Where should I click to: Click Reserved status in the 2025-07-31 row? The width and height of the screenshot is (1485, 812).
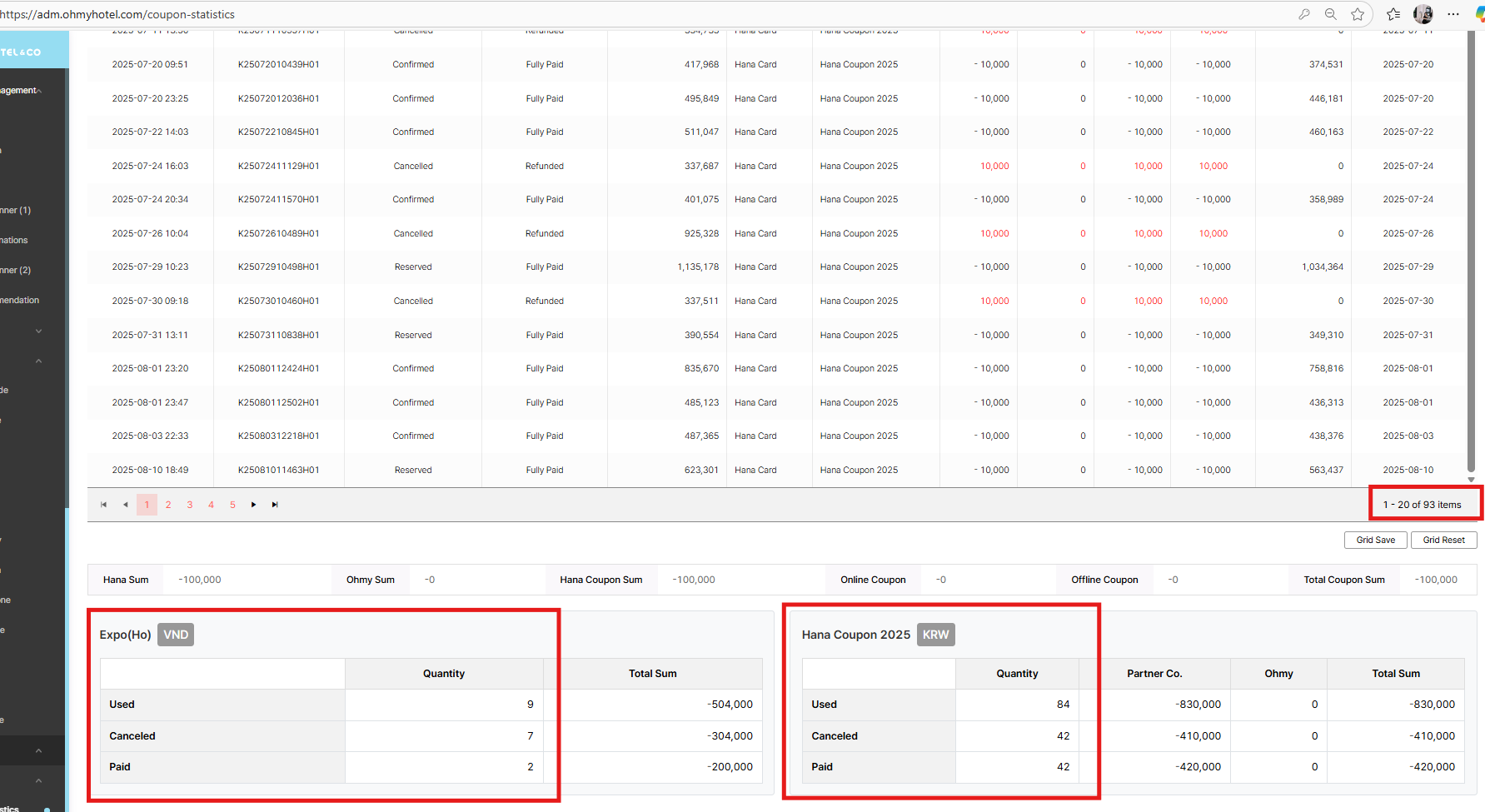(x=413, y=335)
